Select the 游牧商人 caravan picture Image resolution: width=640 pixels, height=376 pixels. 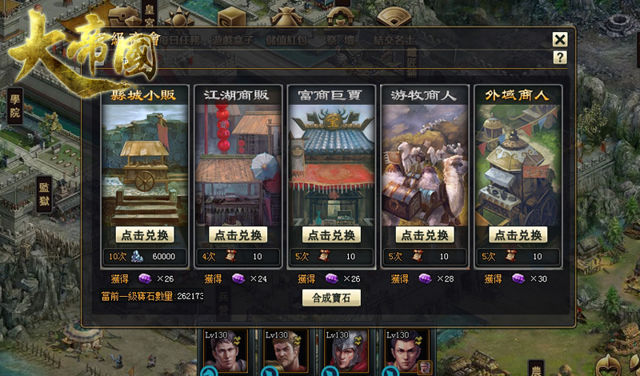pyautogui.click(x=425, y=165)
